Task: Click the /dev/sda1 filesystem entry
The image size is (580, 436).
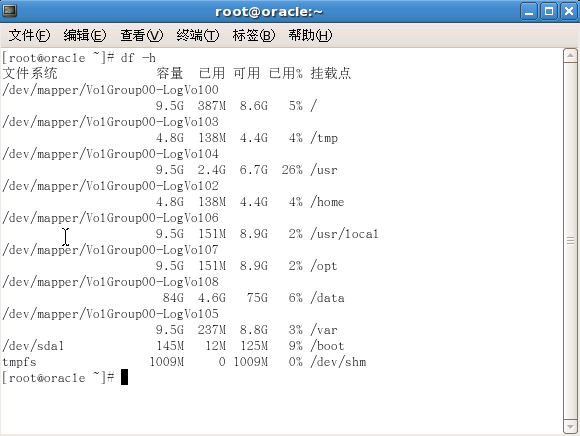Action: (33, 346)
